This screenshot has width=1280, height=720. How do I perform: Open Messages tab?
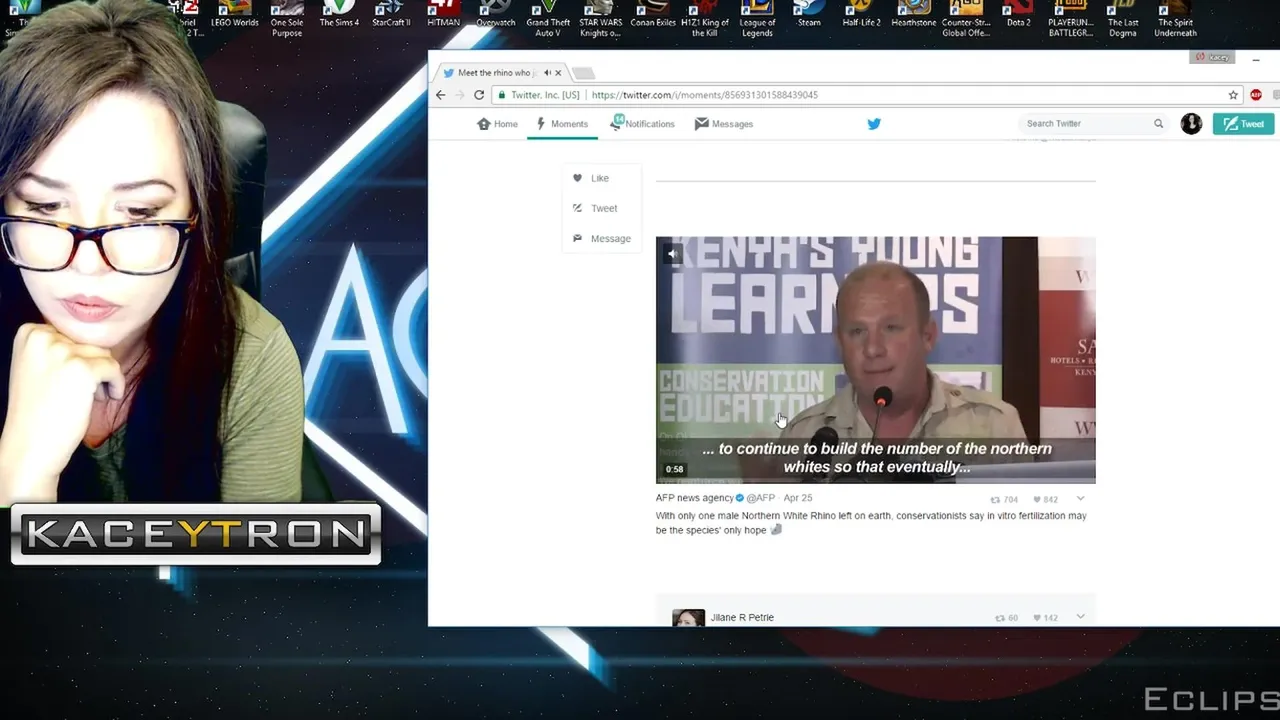[x=724, y=124]
